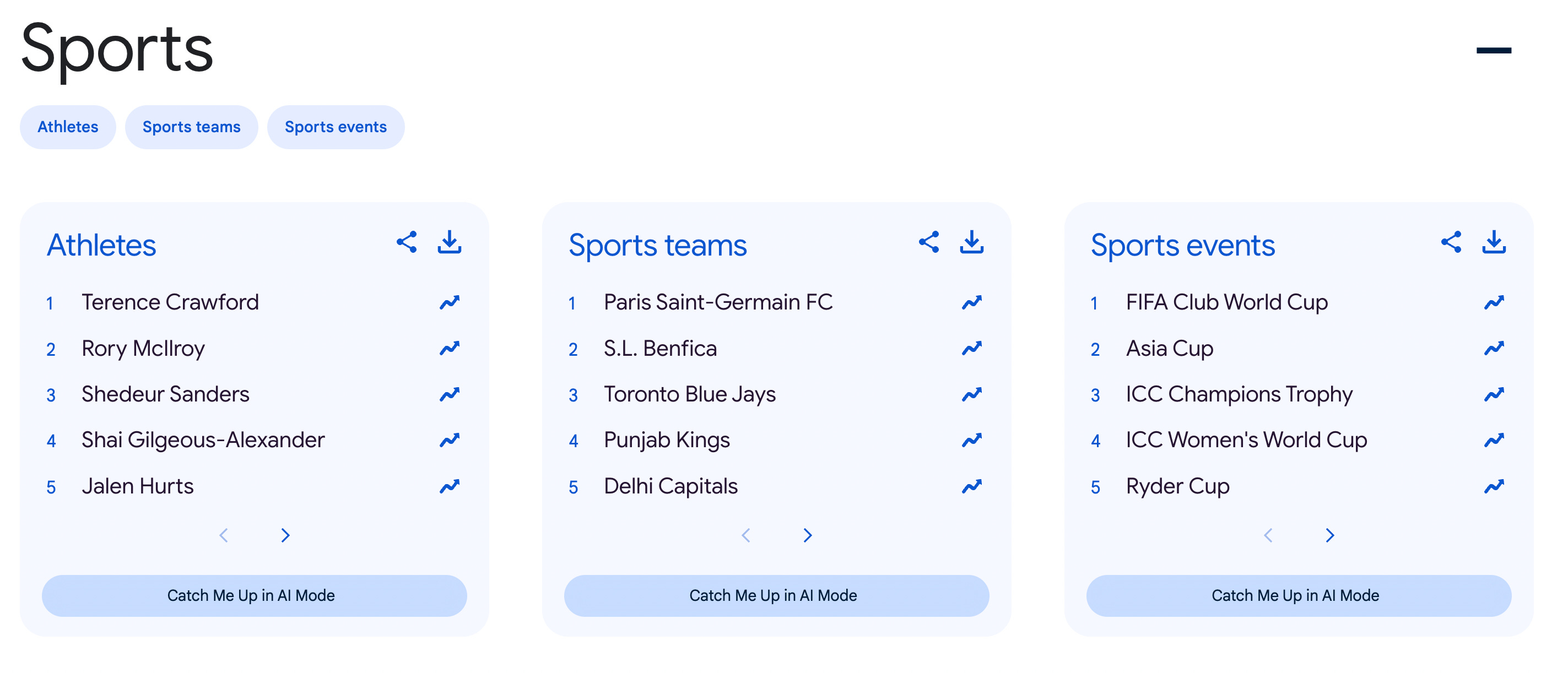Open trend chart for Terence Crawford
Screen dimensions: 1568x673
(450, 302)
